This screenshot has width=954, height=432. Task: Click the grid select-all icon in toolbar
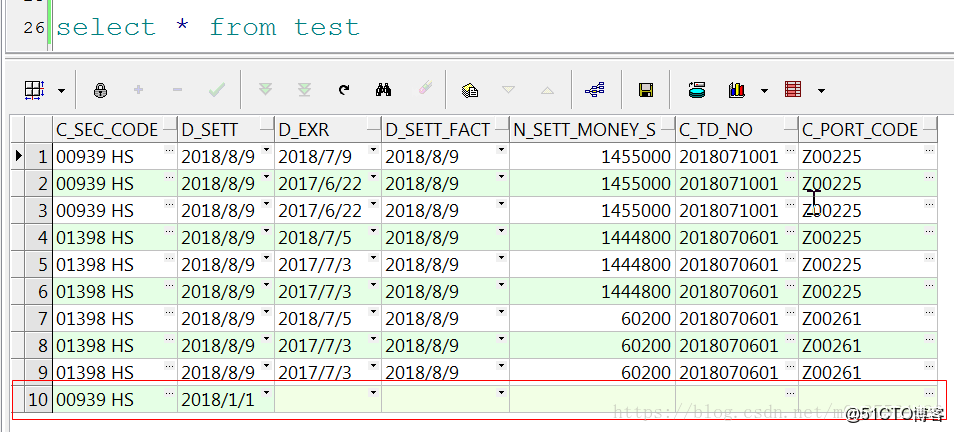point(34,90)
